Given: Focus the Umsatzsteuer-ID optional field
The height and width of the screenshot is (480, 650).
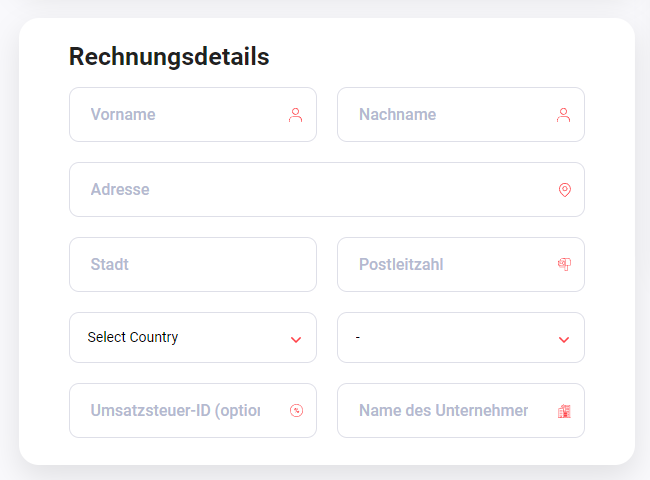Looking at the screenshot, I should tap(193, 410).
